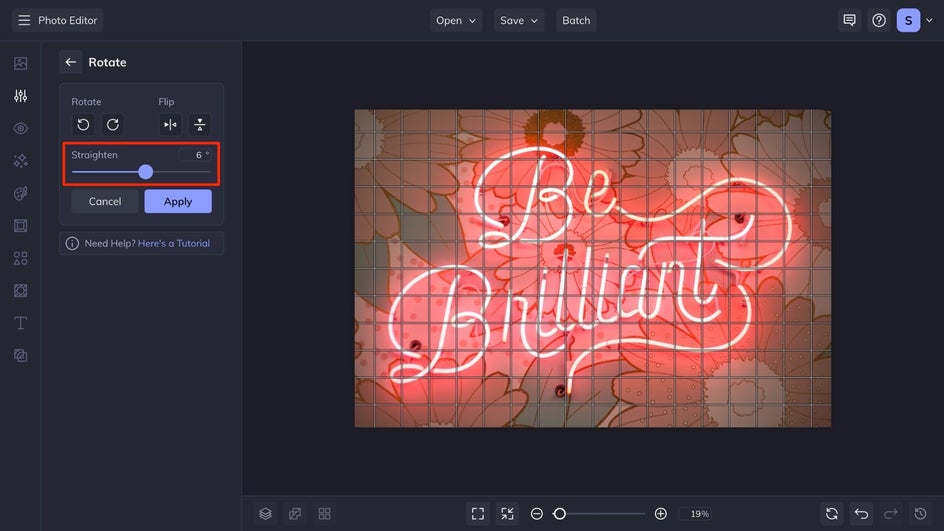Screen dimensions: 944x531
Task: Open the Frames sidebar icon
Action: tap(20, 226)
